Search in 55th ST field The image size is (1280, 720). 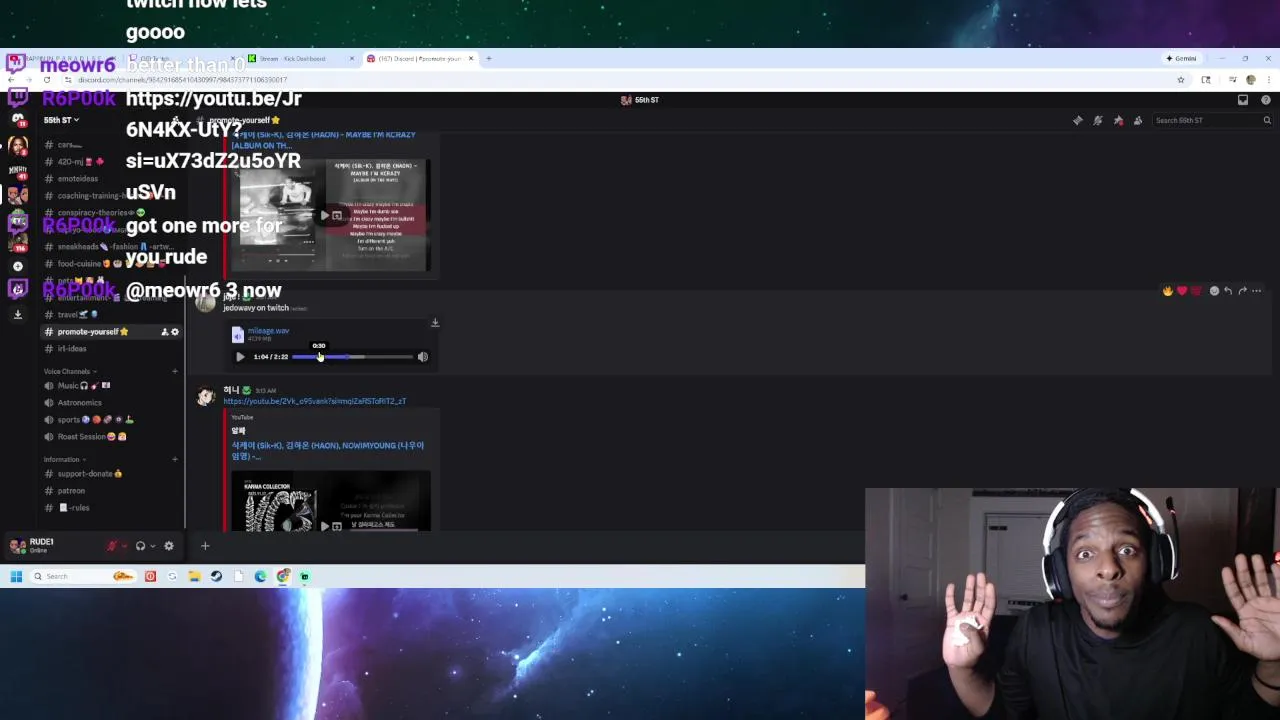(1211, 121)
